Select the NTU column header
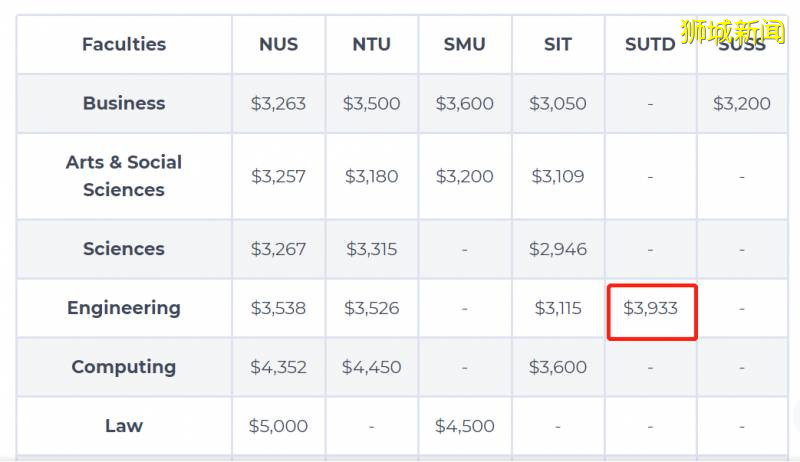 (x=371, y=44)
